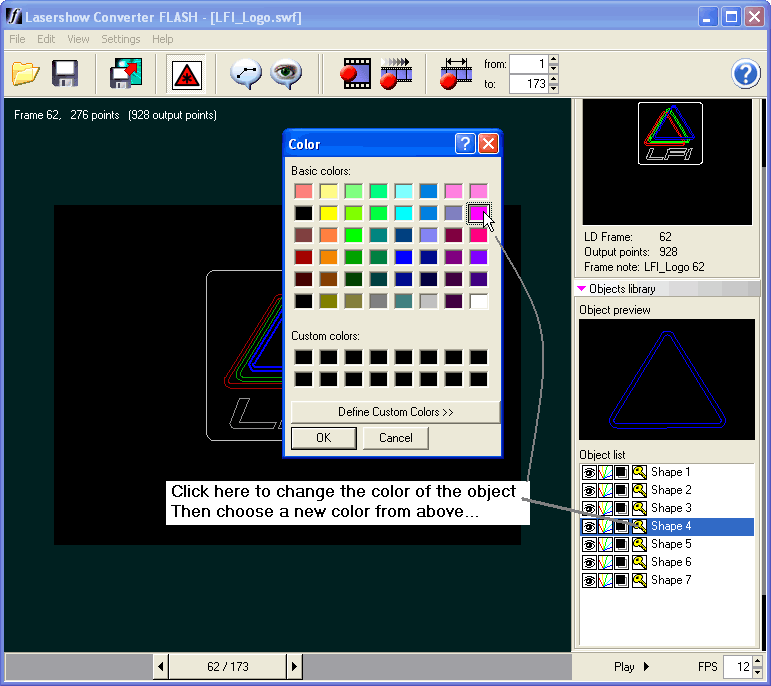771x686 pixels.
Task: Click the key icon for Shape 6
Action: pyautogui.click(x=639, y=562)
